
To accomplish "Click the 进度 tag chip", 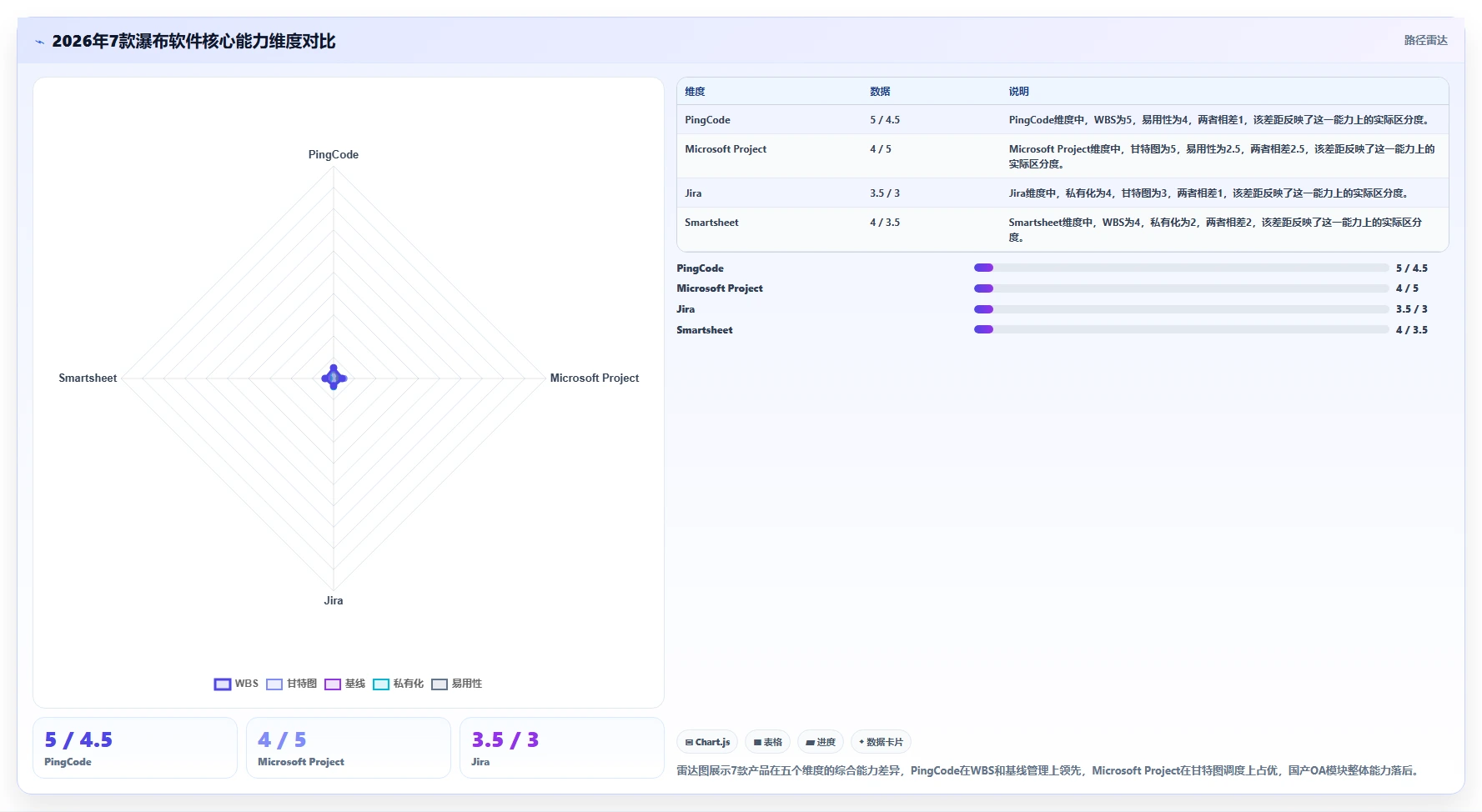I will tap(821, 742).
